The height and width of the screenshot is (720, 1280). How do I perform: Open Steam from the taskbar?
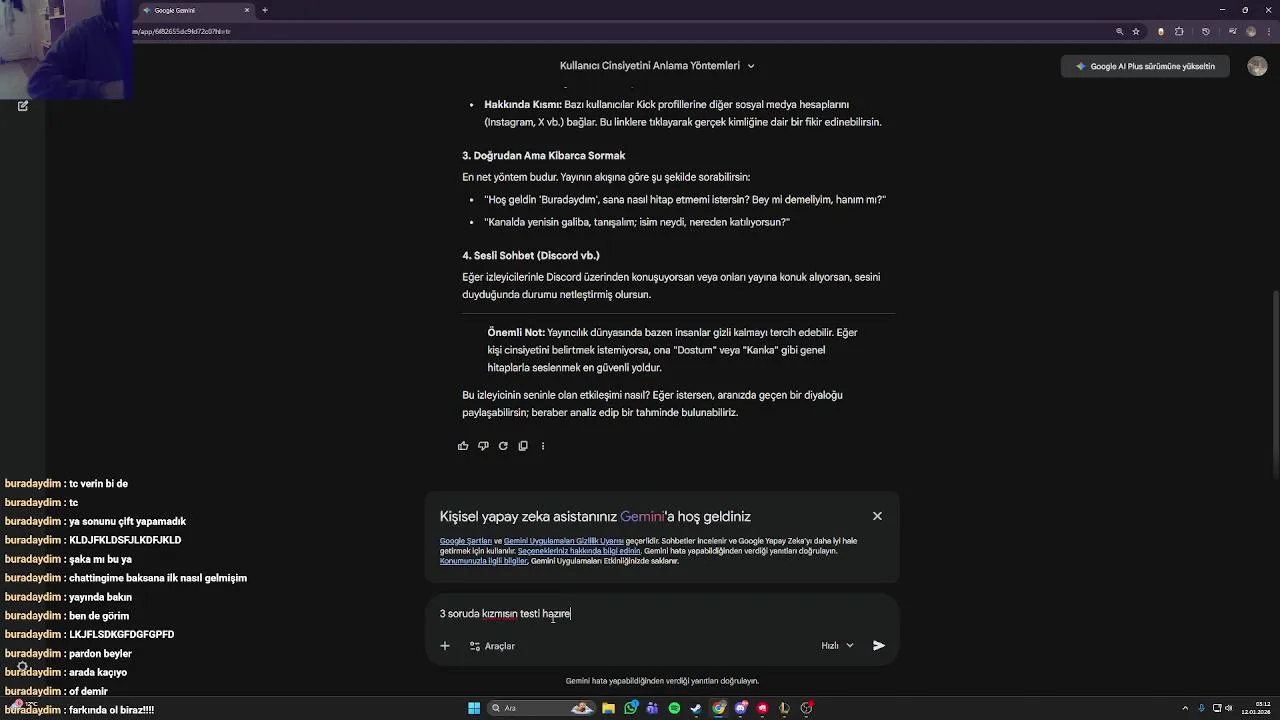point(696,708)
